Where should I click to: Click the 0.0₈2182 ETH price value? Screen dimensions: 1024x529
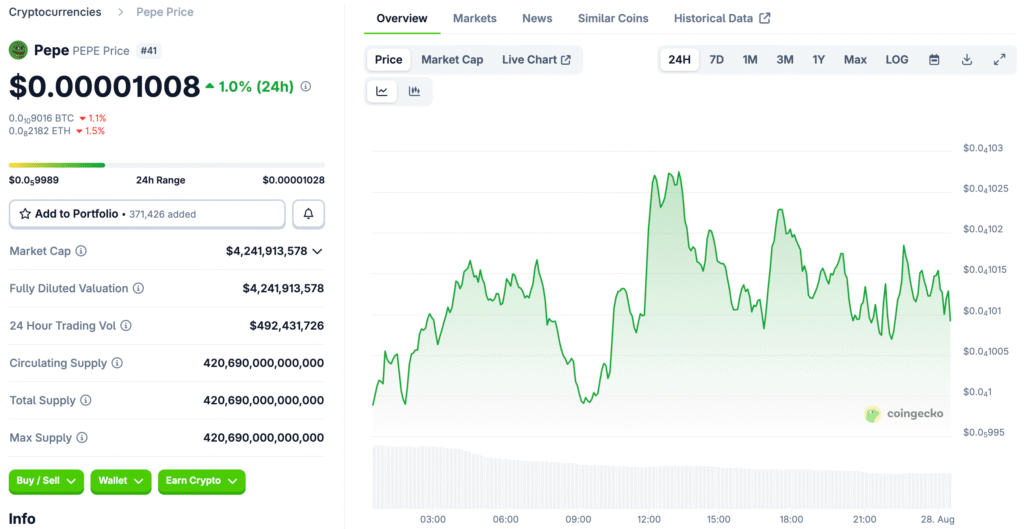pyautogui.click(x=40, y=131)
